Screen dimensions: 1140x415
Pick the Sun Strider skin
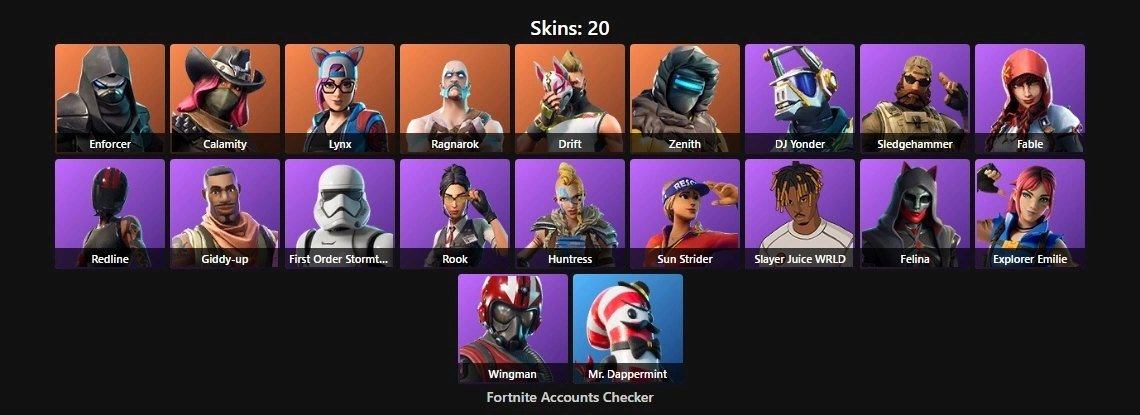pos(684,214)
